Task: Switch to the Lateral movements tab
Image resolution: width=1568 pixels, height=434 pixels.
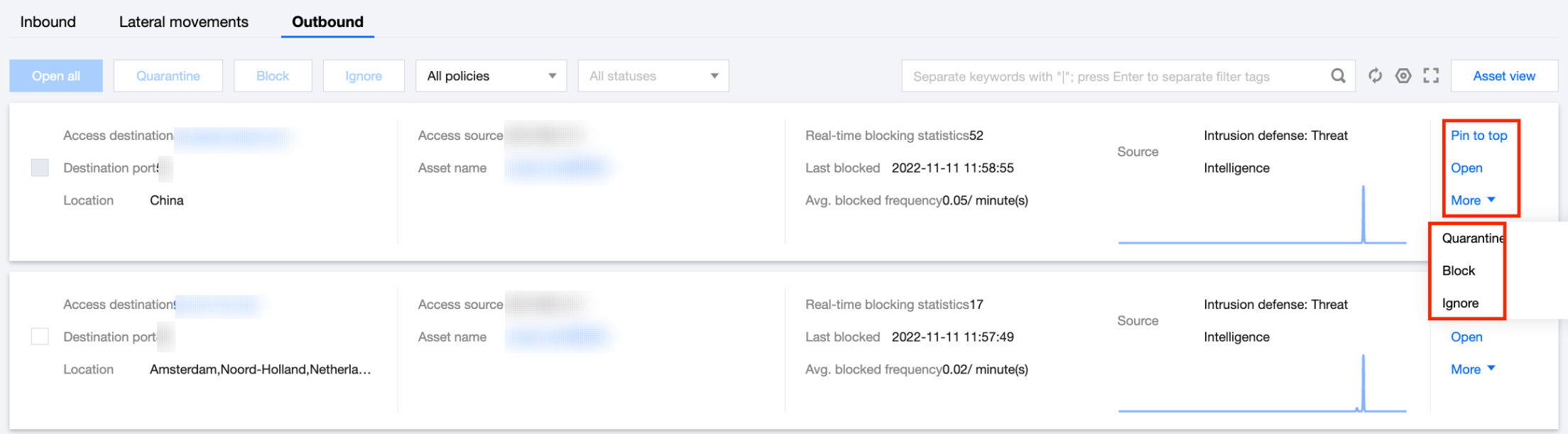Action: coord(184,22)
